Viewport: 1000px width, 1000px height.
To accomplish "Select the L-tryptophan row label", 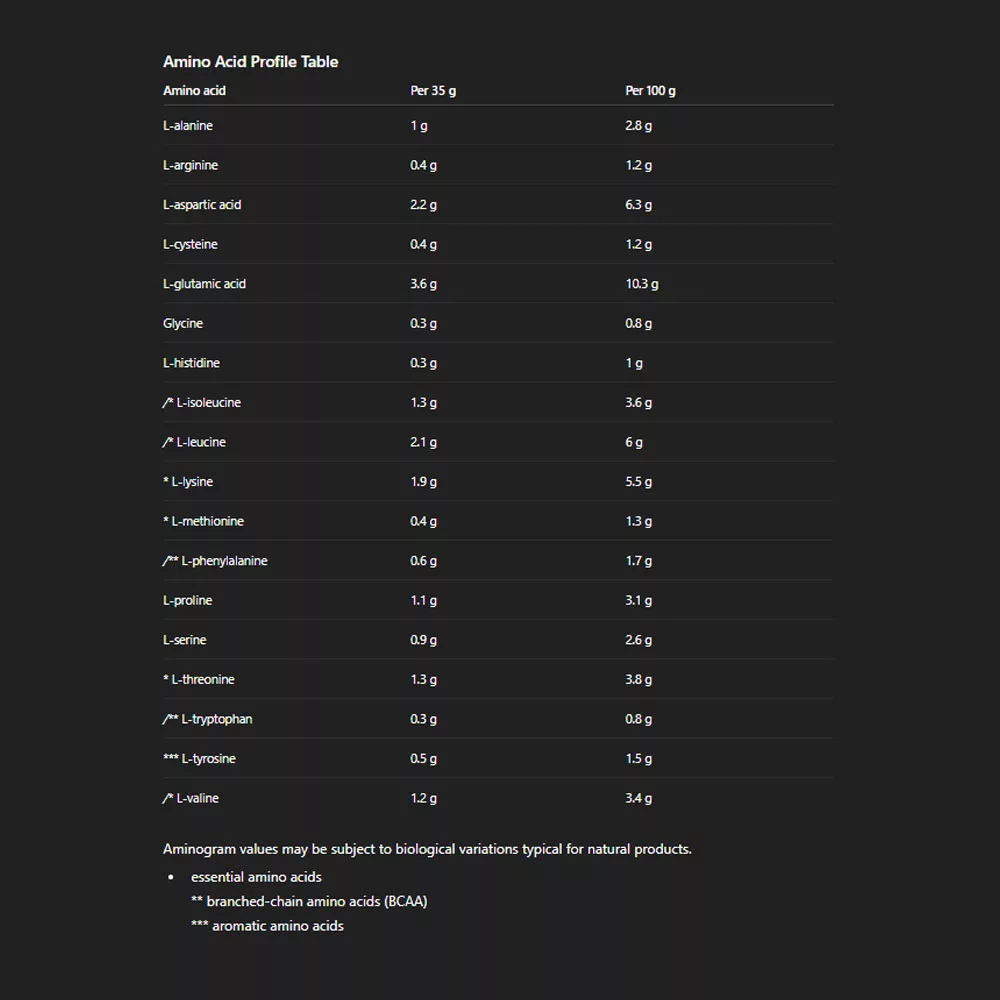I will point(216,719).
